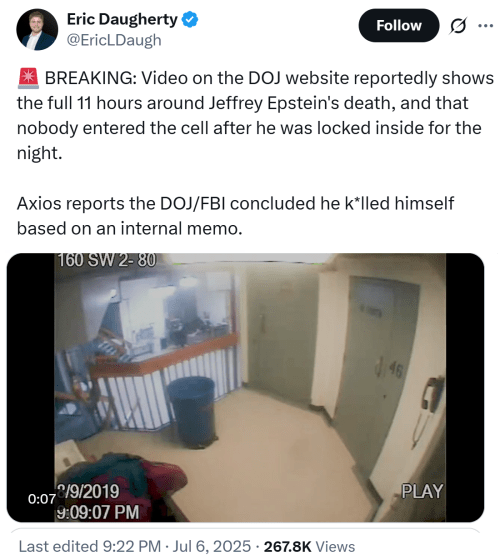
Task: Click the 160 SW 2- 80 camera label
Action: pyautogui.click(x=107, y=260)
